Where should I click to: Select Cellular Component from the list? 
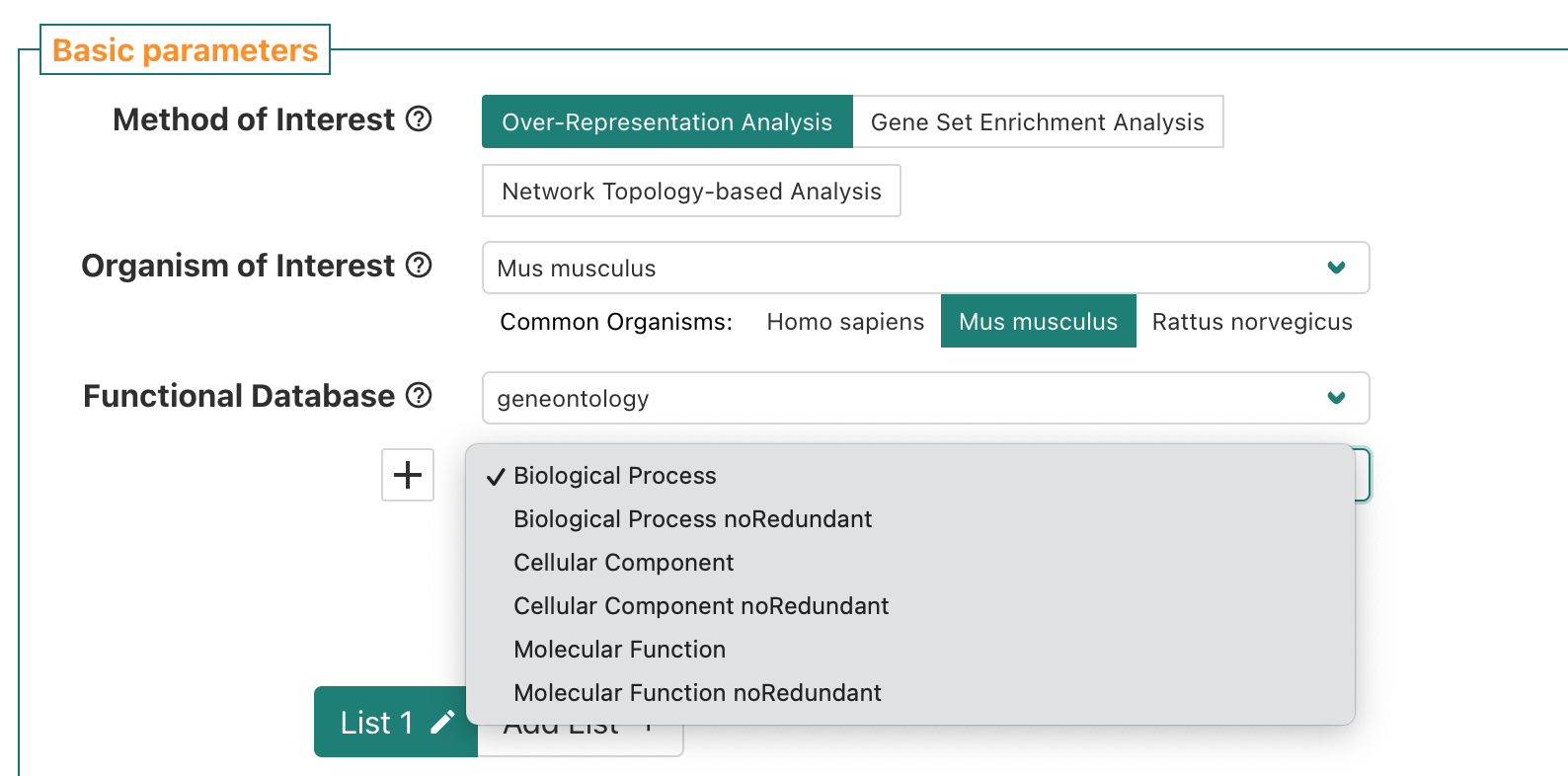point(623,563)
